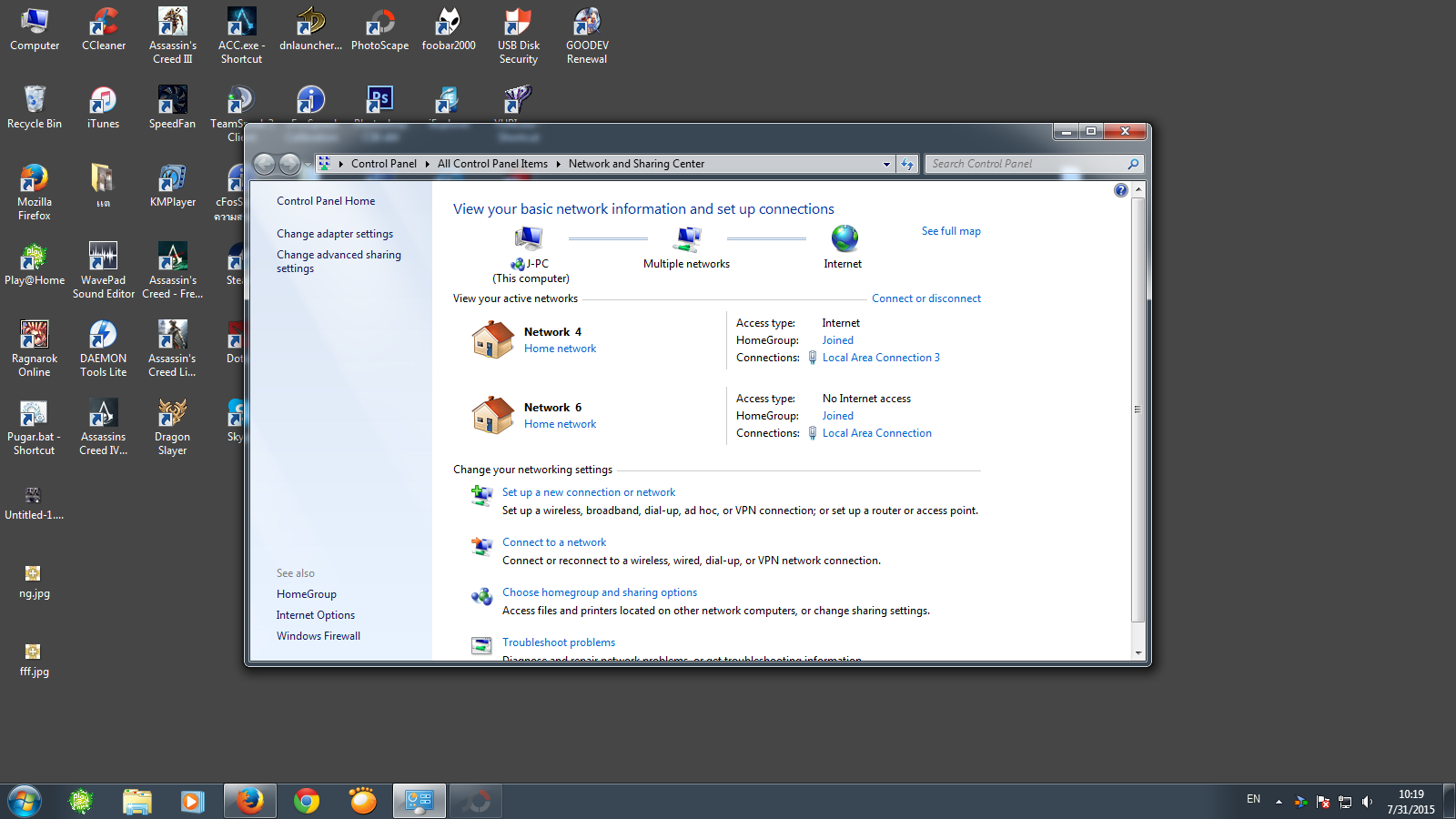Open Change adapter settings
This screenshot has height=819, width=1456.
pyautogui.click(x=335, y=234)
